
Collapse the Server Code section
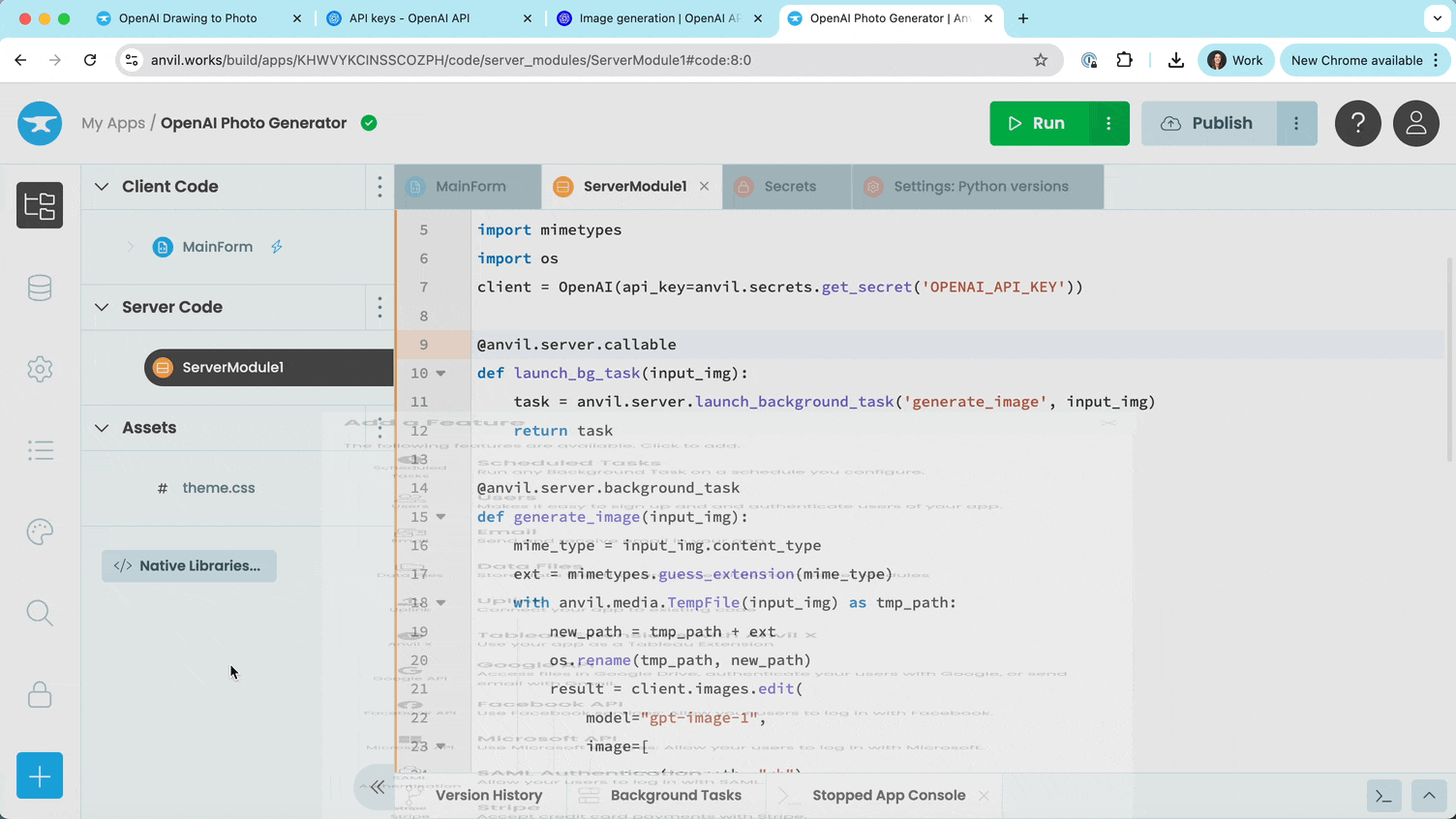102,308
